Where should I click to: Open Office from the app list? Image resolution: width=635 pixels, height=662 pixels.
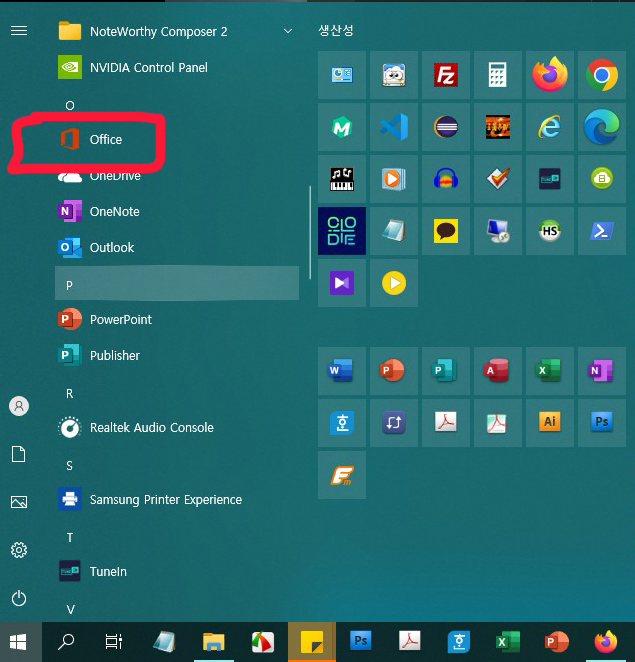click(106, 140)
